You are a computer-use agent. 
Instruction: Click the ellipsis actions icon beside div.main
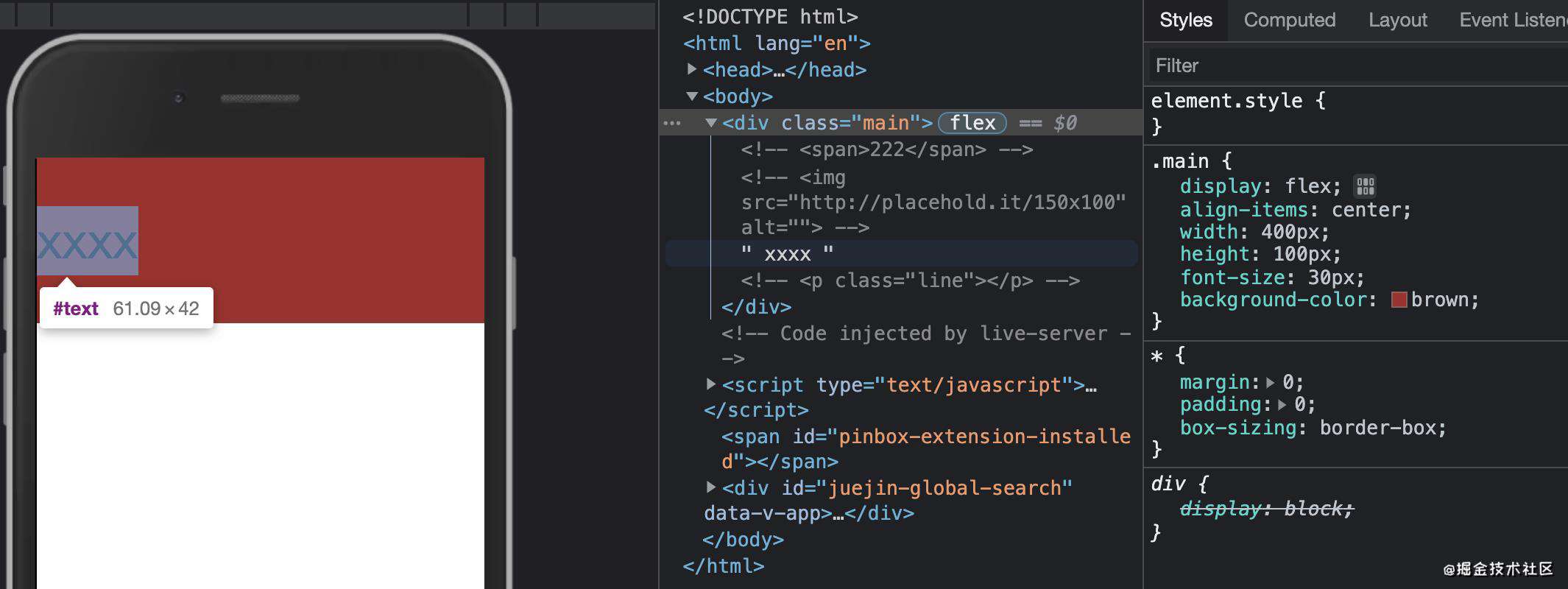tap(672, 123)
